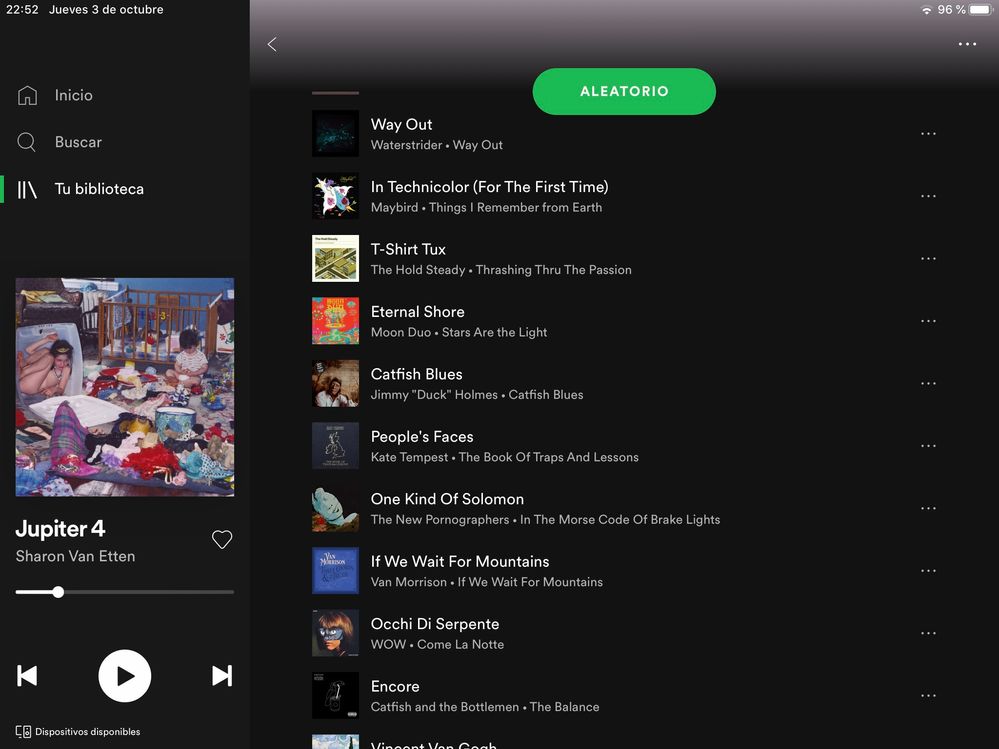999x749 pixels.
Task: Click the Inicio home icon
Action: (27, 96)
